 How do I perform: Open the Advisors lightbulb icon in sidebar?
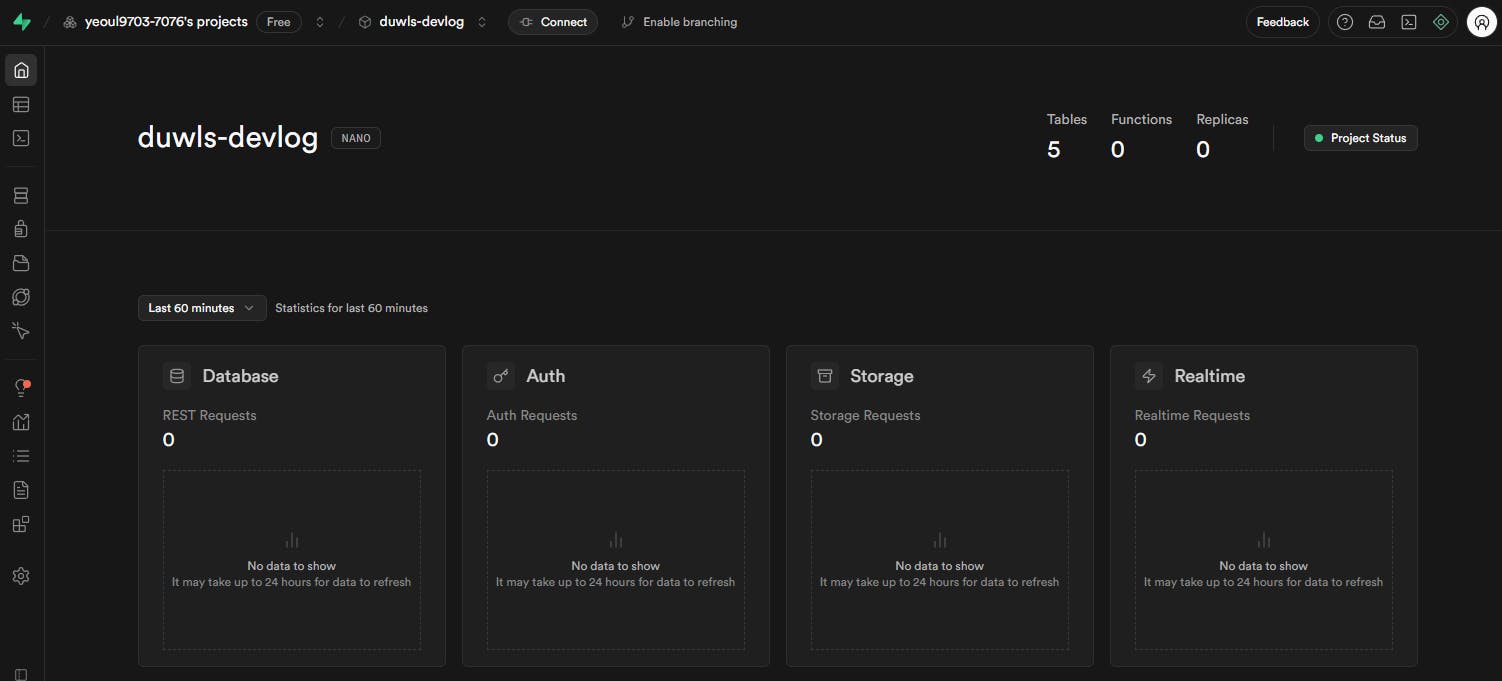[21, 388]
